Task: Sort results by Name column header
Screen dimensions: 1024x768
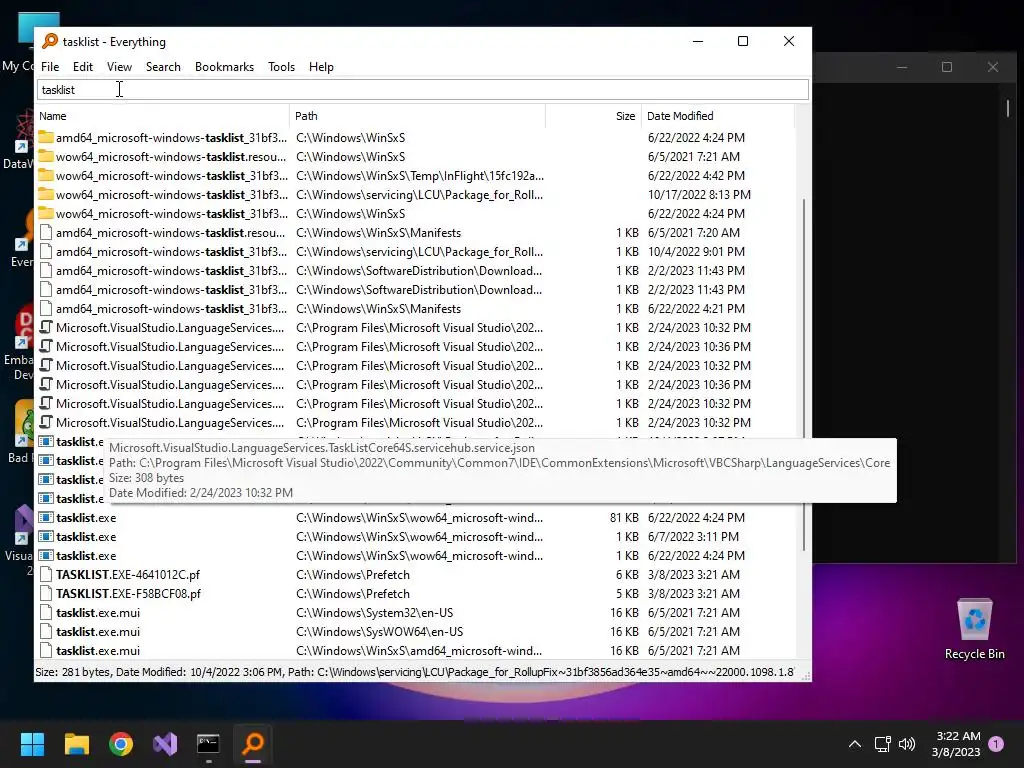Action: coord(163,116)
